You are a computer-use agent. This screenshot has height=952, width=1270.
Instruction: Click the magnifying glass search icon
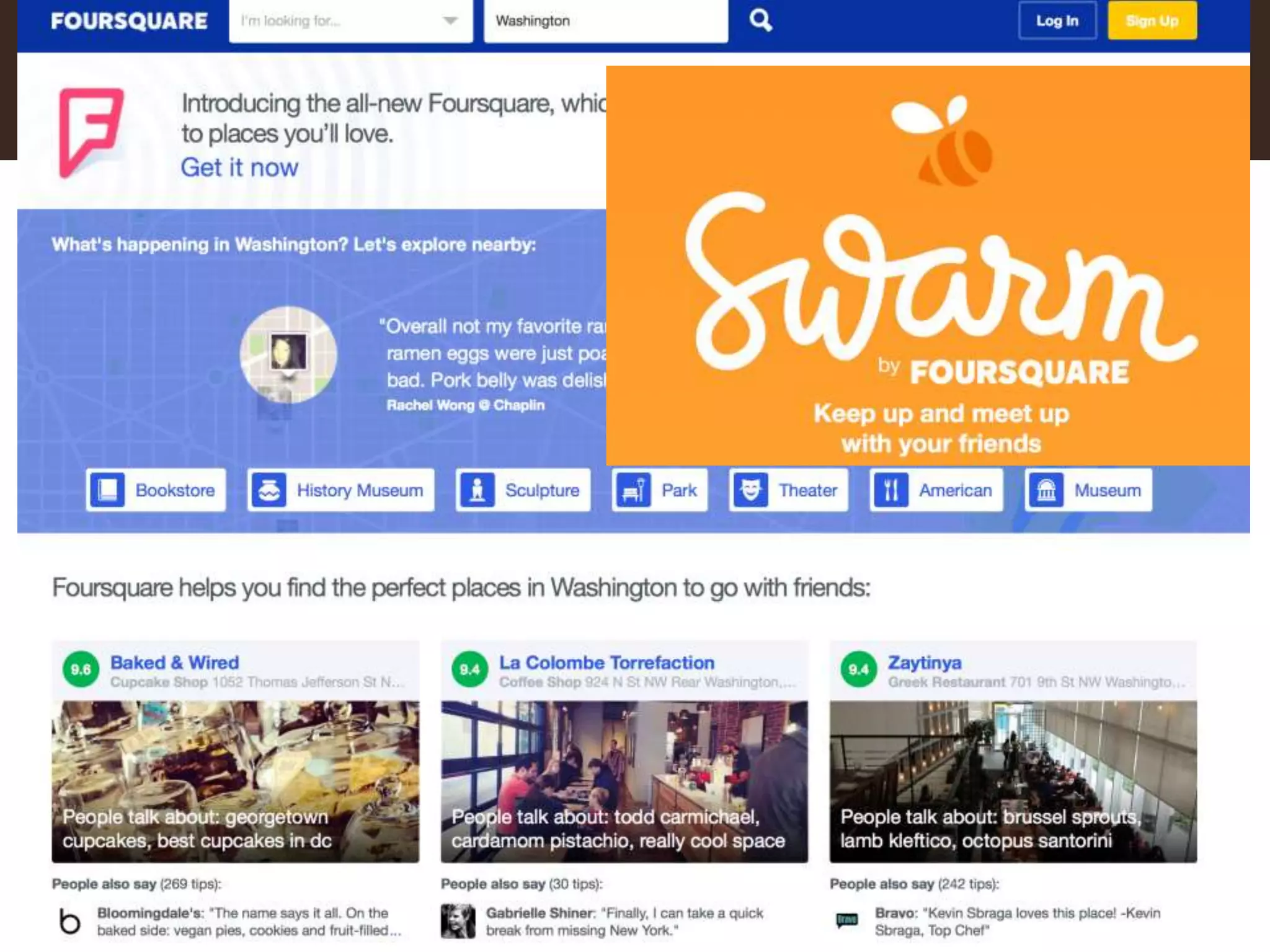point(761,20)
